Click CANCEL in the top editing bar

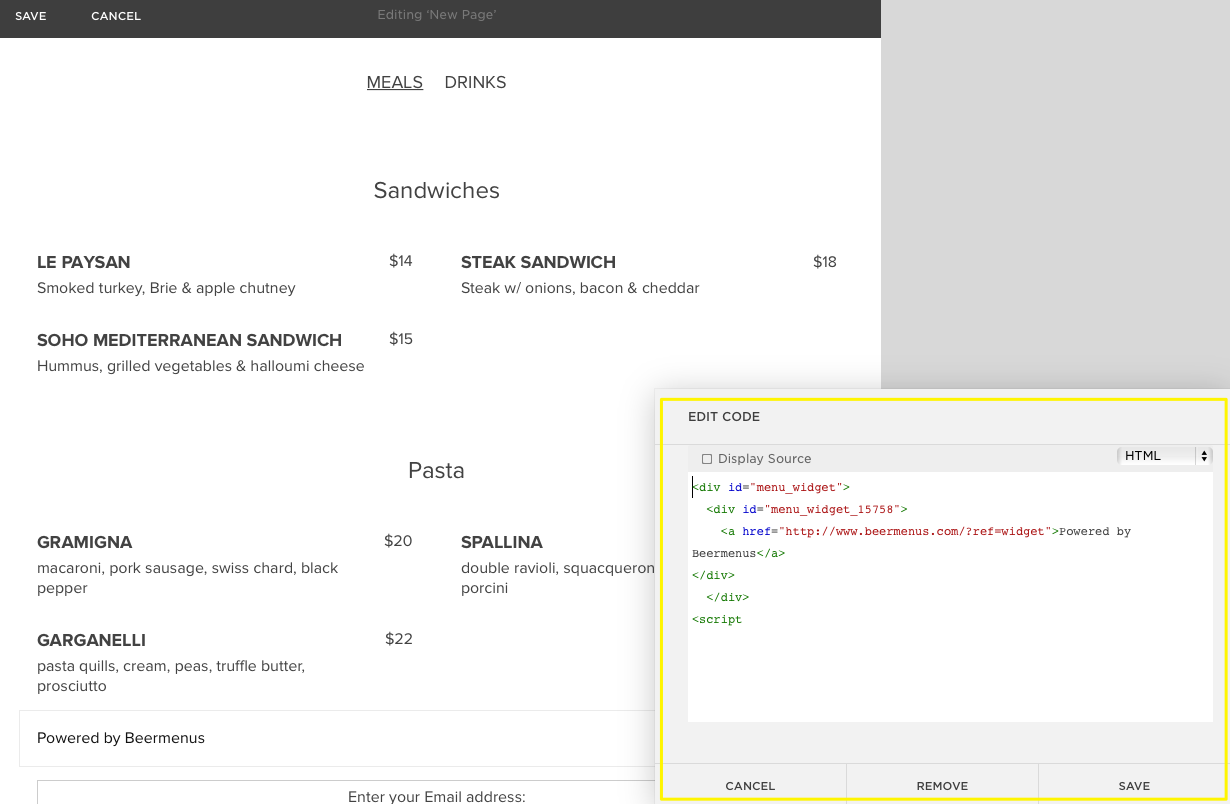pyautogui.click(x=116, y=16)
